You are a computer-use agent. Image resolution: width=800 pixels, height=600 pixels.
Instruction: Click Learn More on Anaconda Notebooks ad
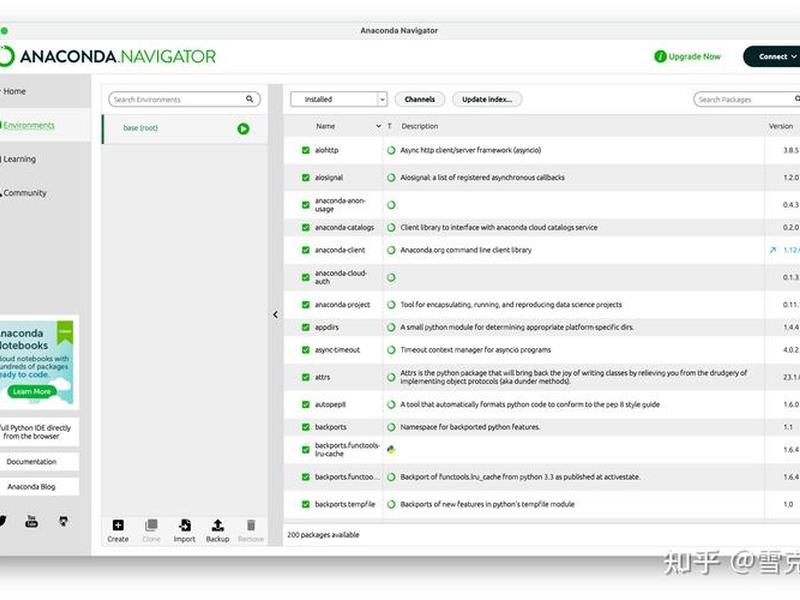32,391
